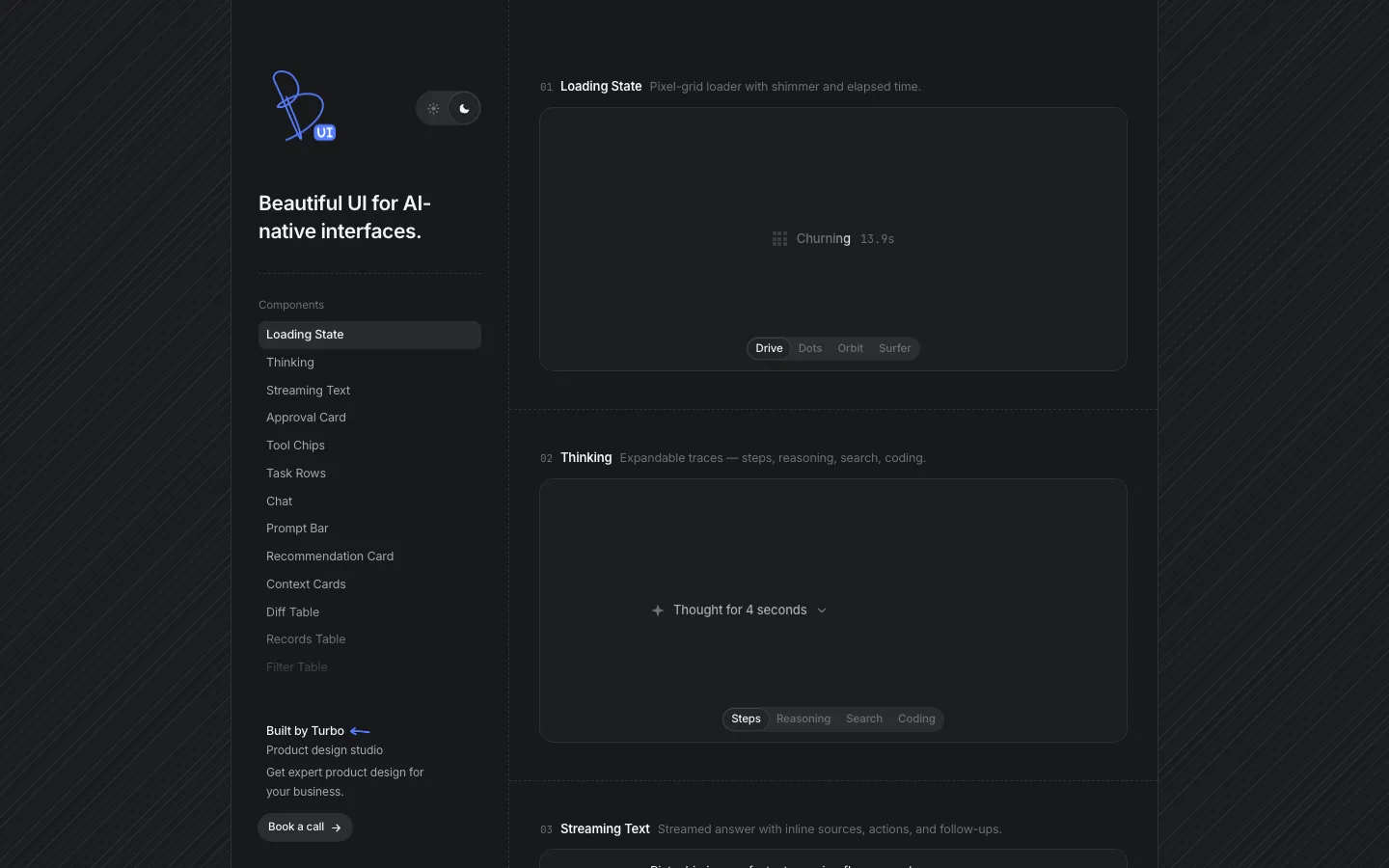1389x868 pixels.
Task: Open Filter Table in the sidebar
Action: (x=369, y=667)
